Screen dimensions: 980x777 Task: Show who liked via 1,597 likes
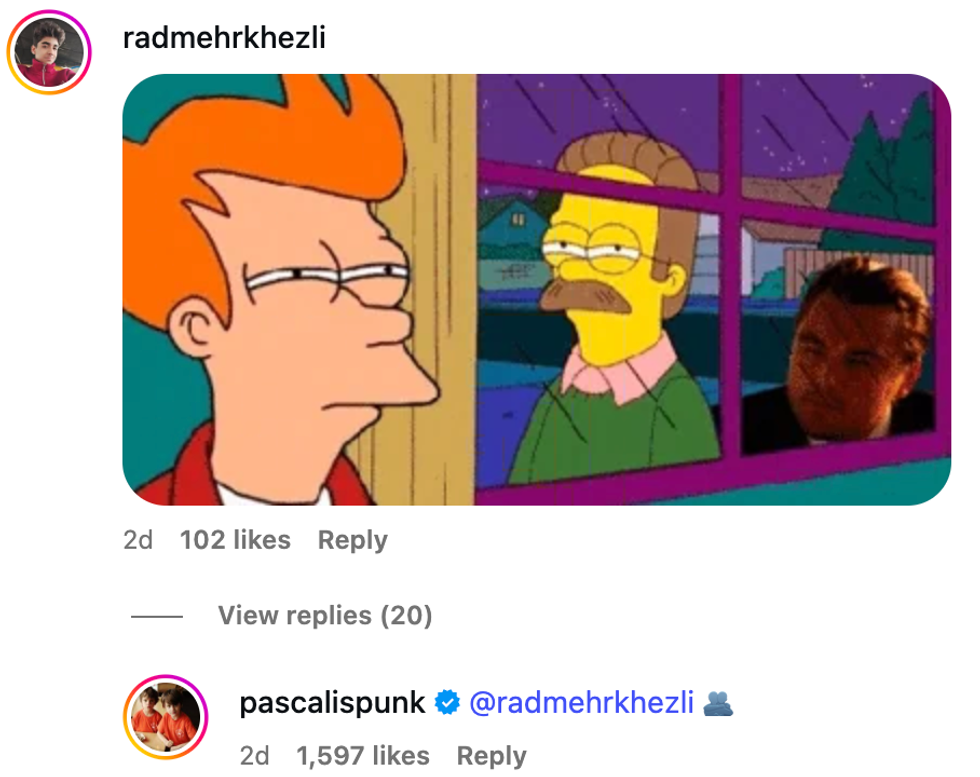[x=363, y=756]
